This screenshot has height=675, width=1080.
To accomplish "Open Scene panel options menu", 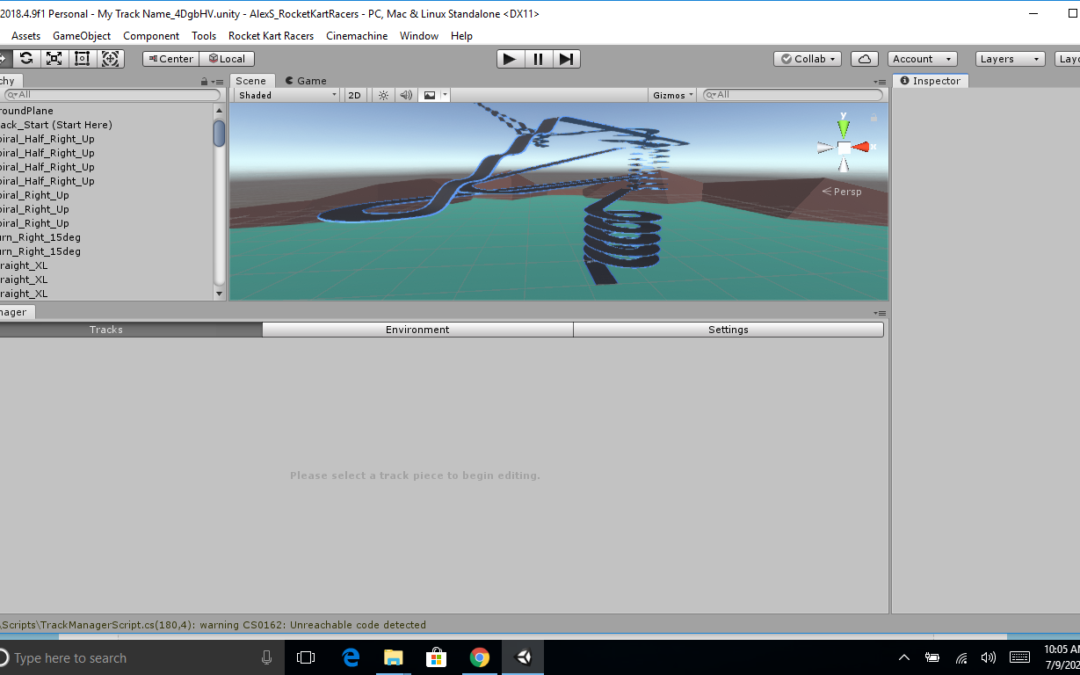I will (880, 81).
